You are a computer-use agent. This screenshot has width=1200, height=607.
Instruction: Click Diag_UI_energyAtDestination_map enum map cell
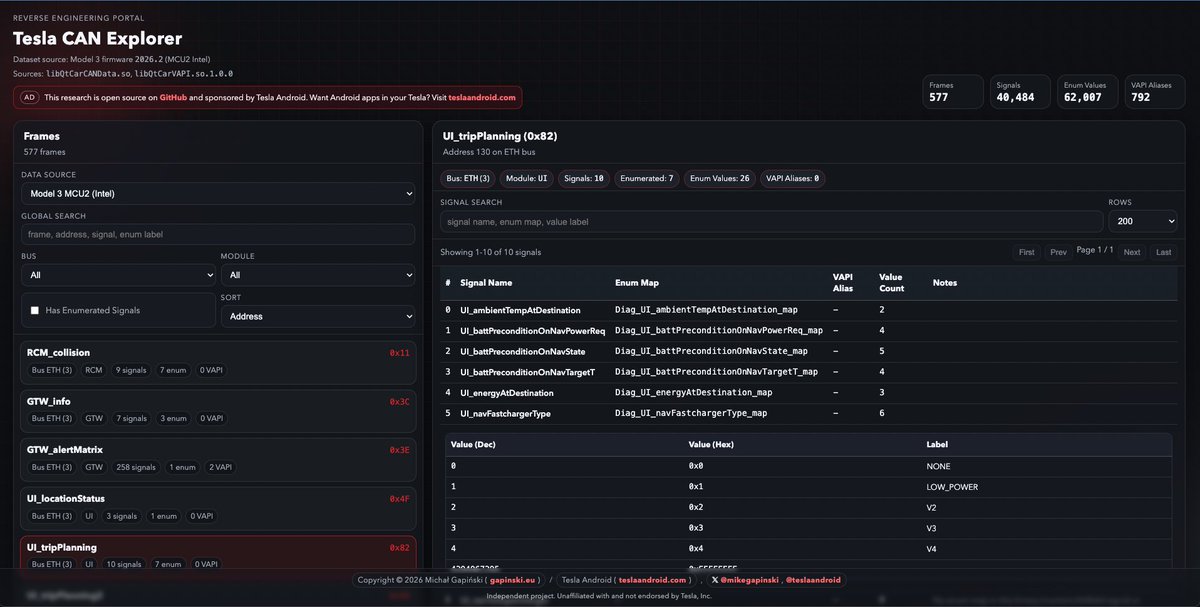[693, 393]
